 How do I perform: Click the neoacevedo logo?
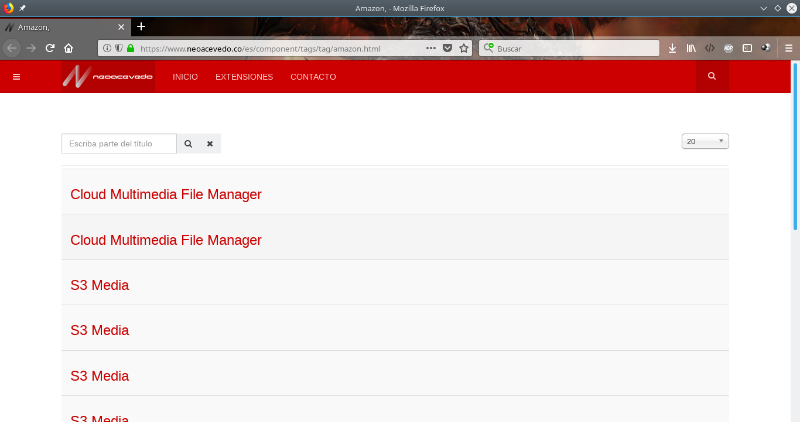pos(108,77)
